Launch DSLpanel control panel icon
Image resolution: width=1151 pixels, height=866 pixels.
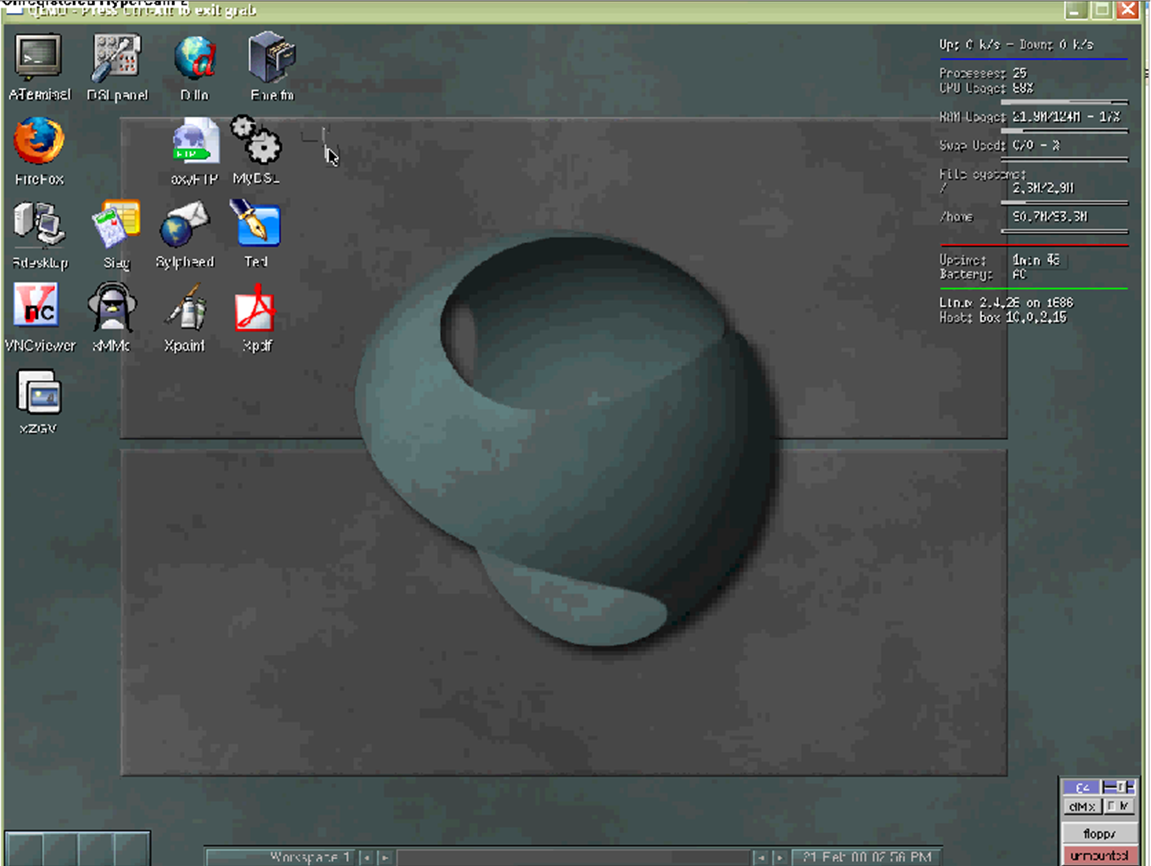[x=116, y=58]
